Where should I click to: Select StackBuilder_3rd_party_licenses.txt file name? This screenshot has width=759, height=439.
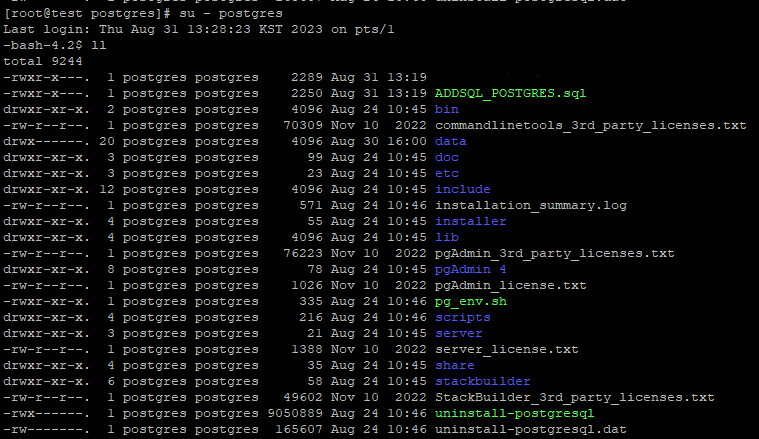(575, 397)
